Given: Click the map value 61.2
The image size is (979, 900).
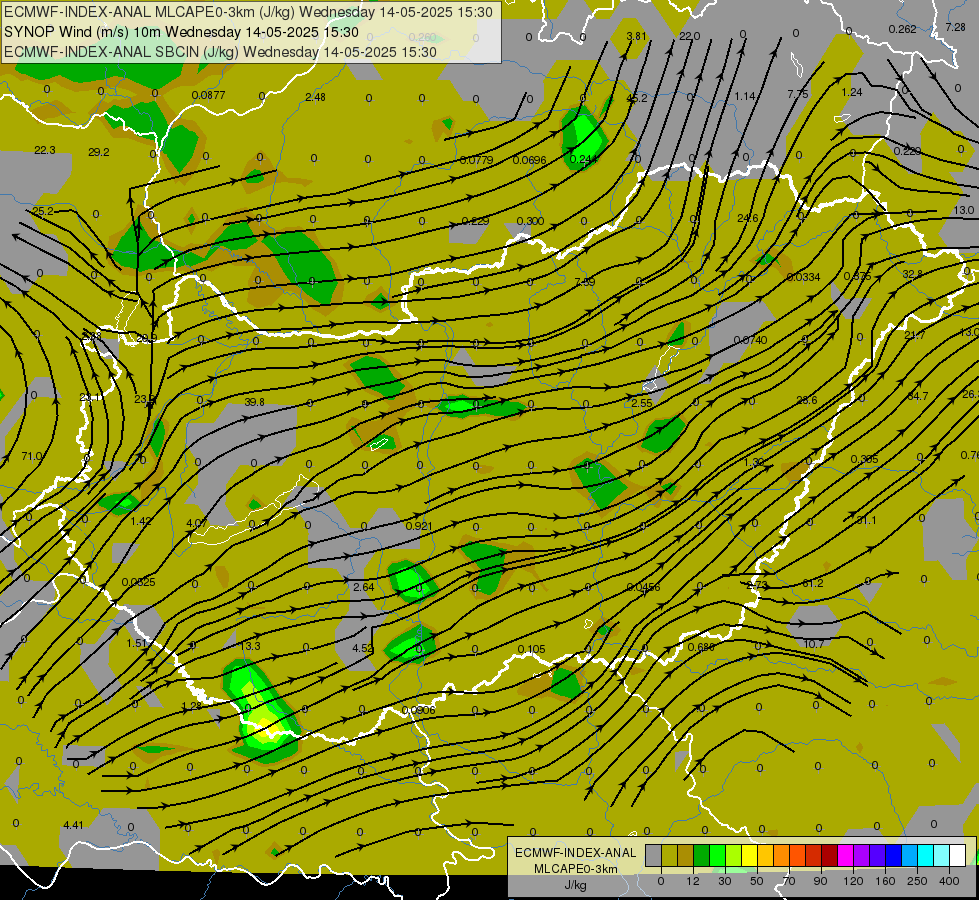Looking at the screenshot, I should coord(812,583).
